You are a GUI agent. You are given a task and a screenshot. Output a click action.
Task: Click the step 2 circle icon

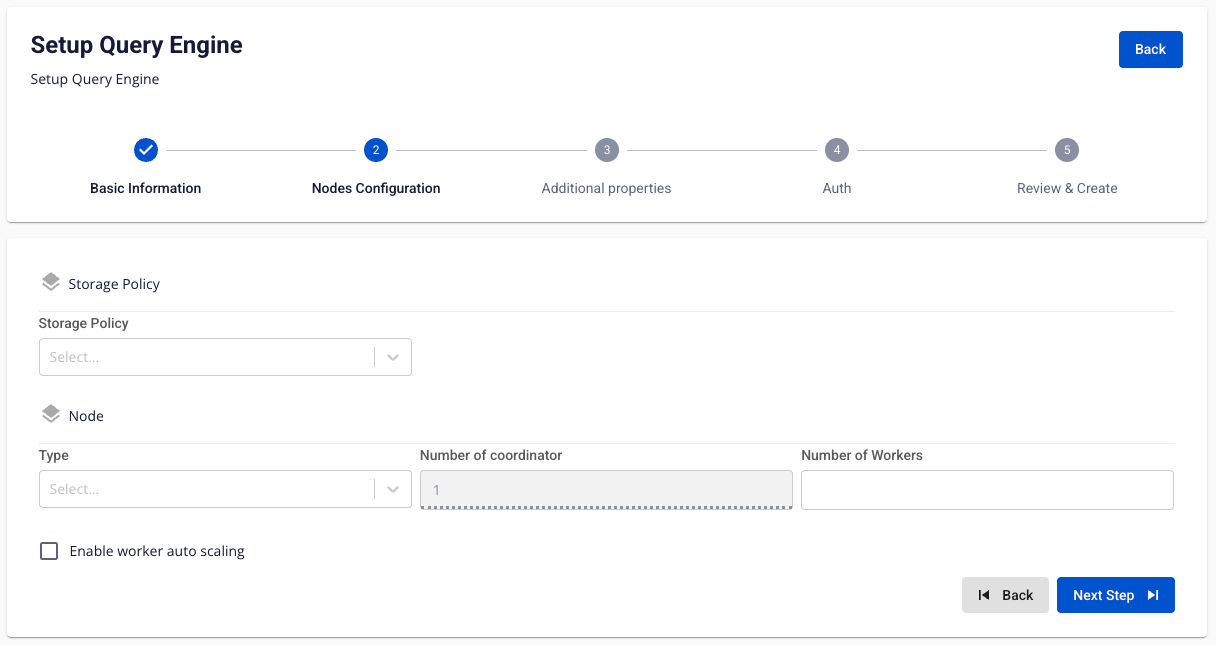(376, 150)
